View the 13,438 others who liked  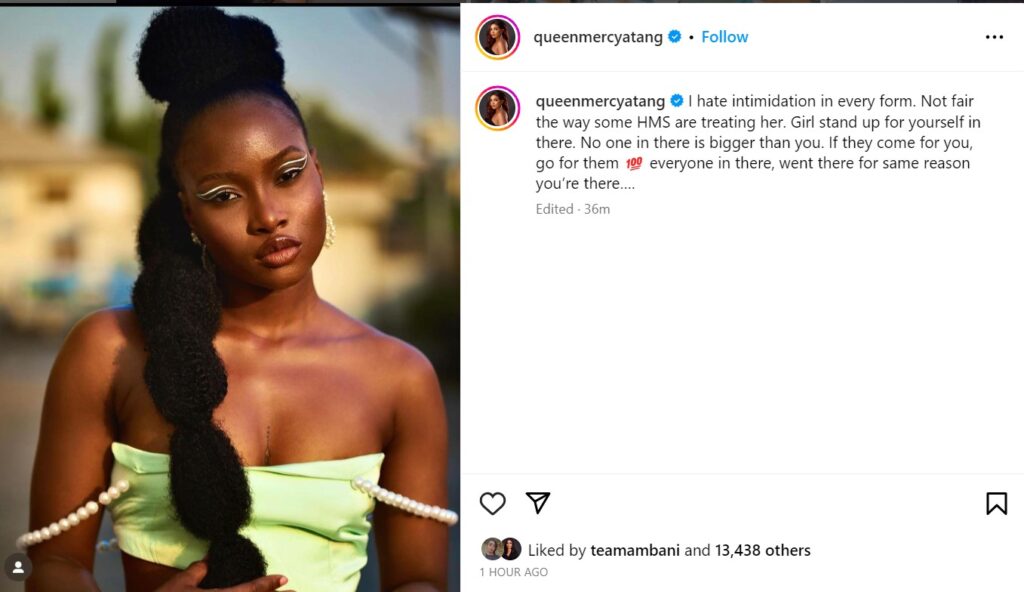(762, 550)
